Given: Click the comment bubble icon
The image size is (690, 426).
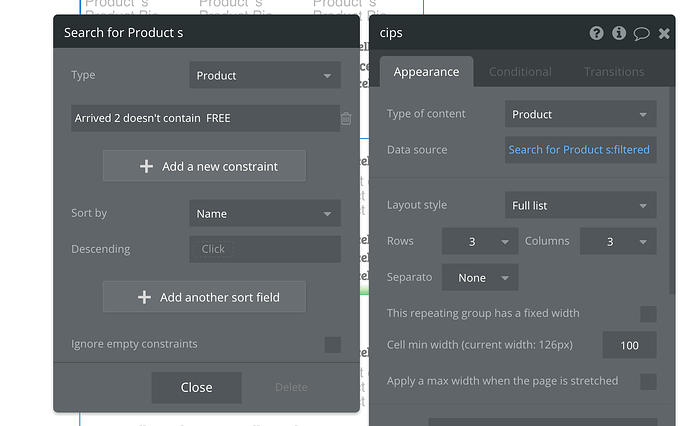Looking at the screenshot, I should pyautogui.click(x=642, y=33).
